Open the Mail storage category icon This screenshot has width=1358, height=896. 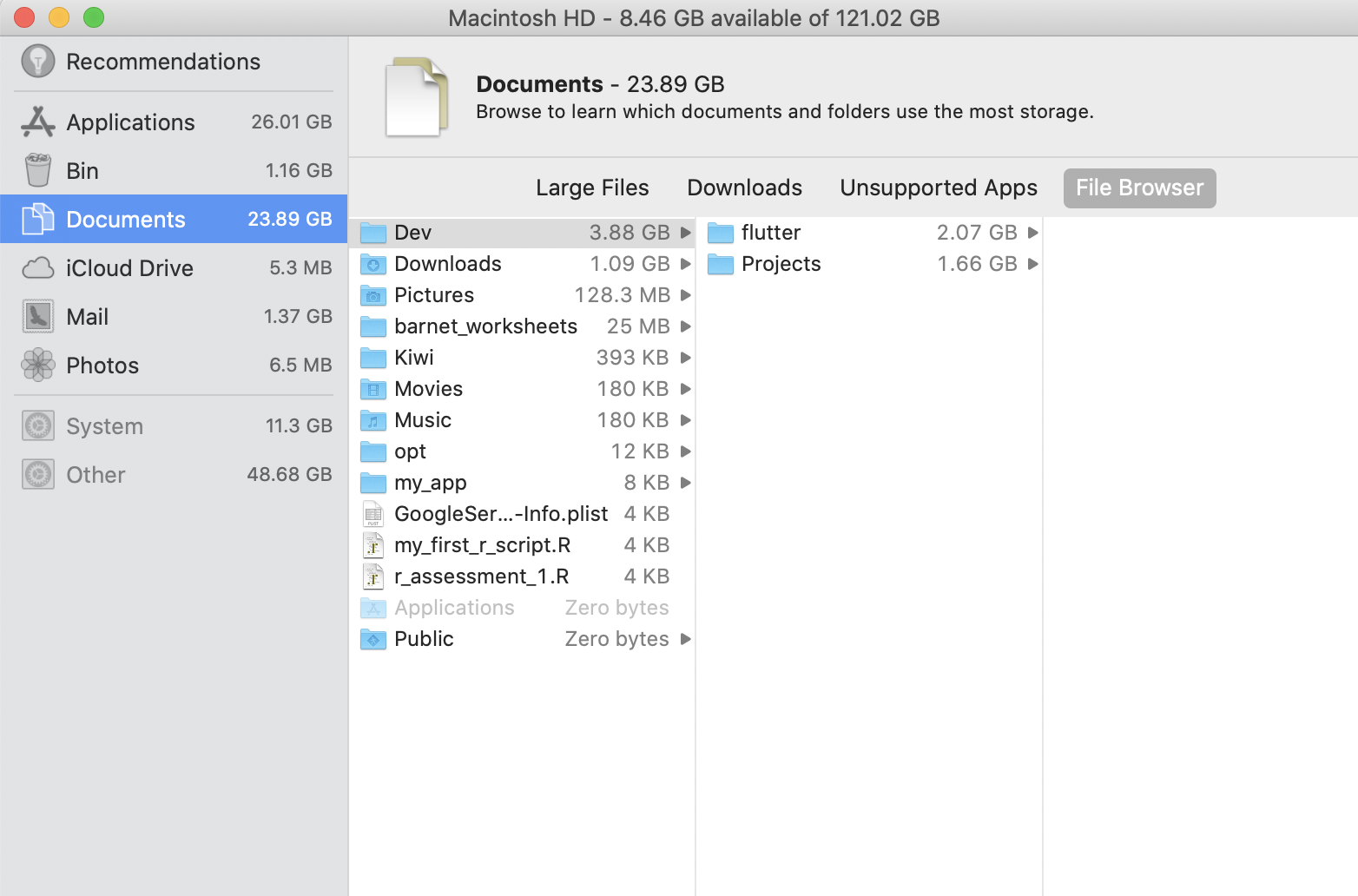(x=36, y=316)
